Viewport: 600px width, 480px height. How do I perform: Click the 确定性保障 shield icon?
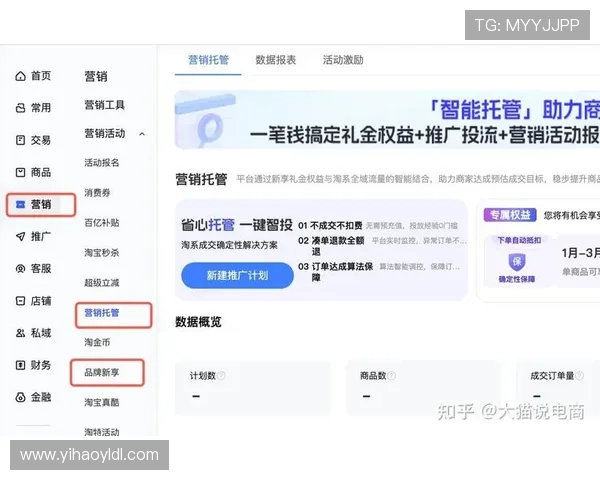(517, 262)
